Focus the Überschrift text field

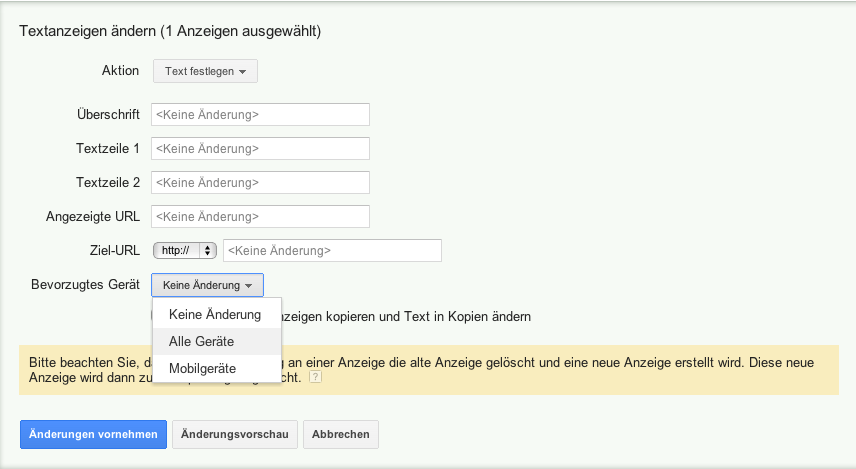260,115
